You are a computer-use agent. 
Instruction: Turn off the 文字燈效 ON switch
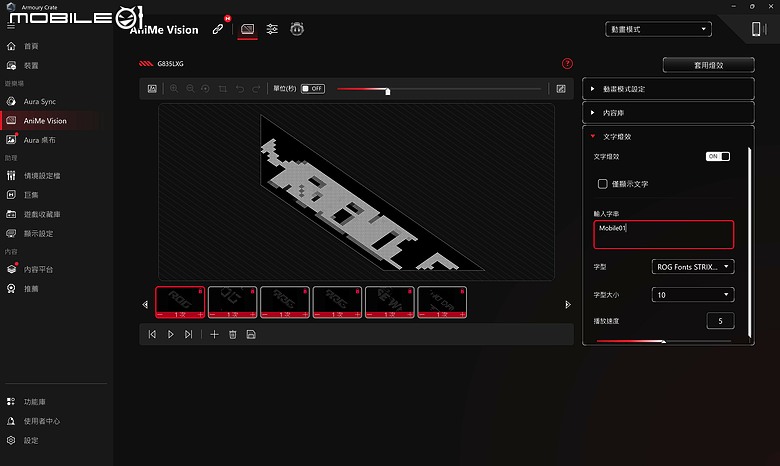point(718,156)
